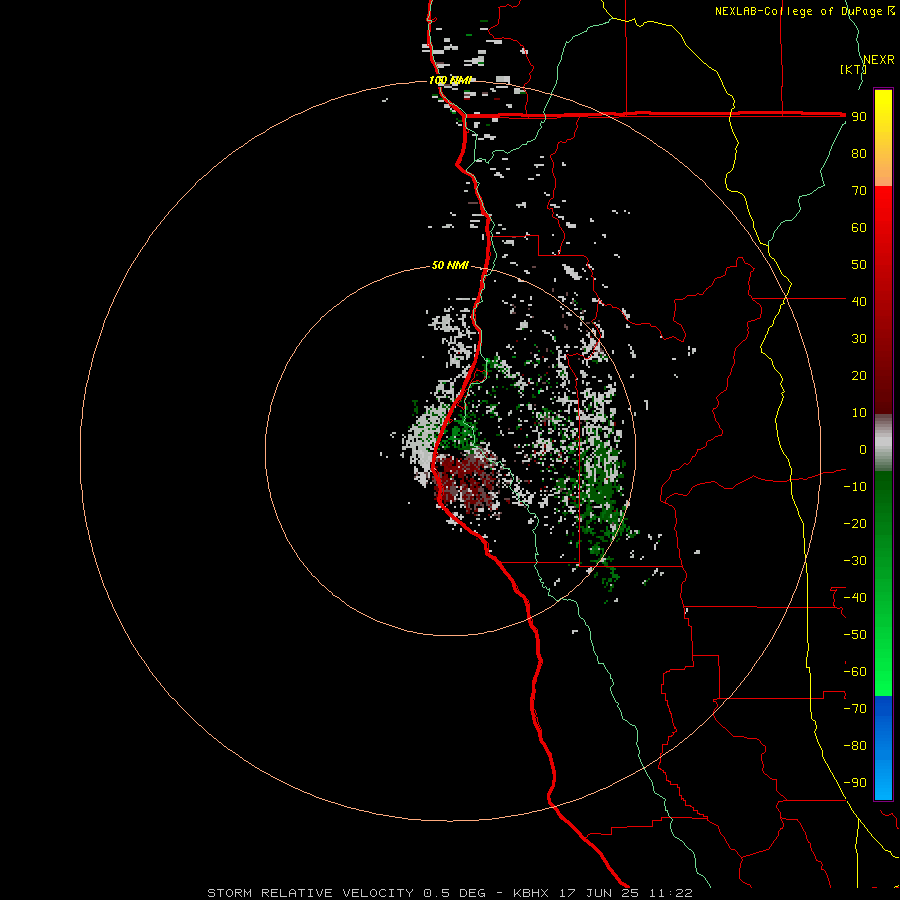Click the positive 20 scale value
Screen dimensions: 900x900
859,375
